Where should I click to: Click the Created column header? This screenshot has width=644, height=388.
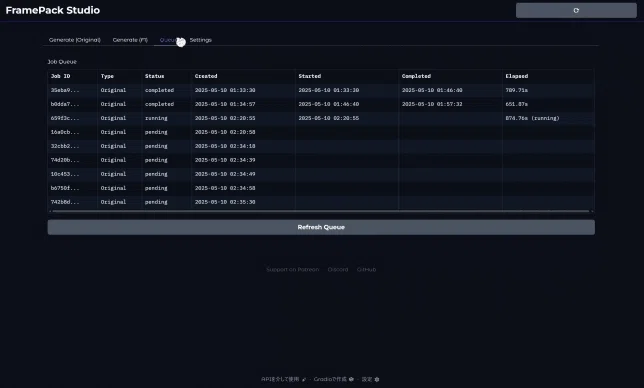pyautogui.click(x=243, y=76)
